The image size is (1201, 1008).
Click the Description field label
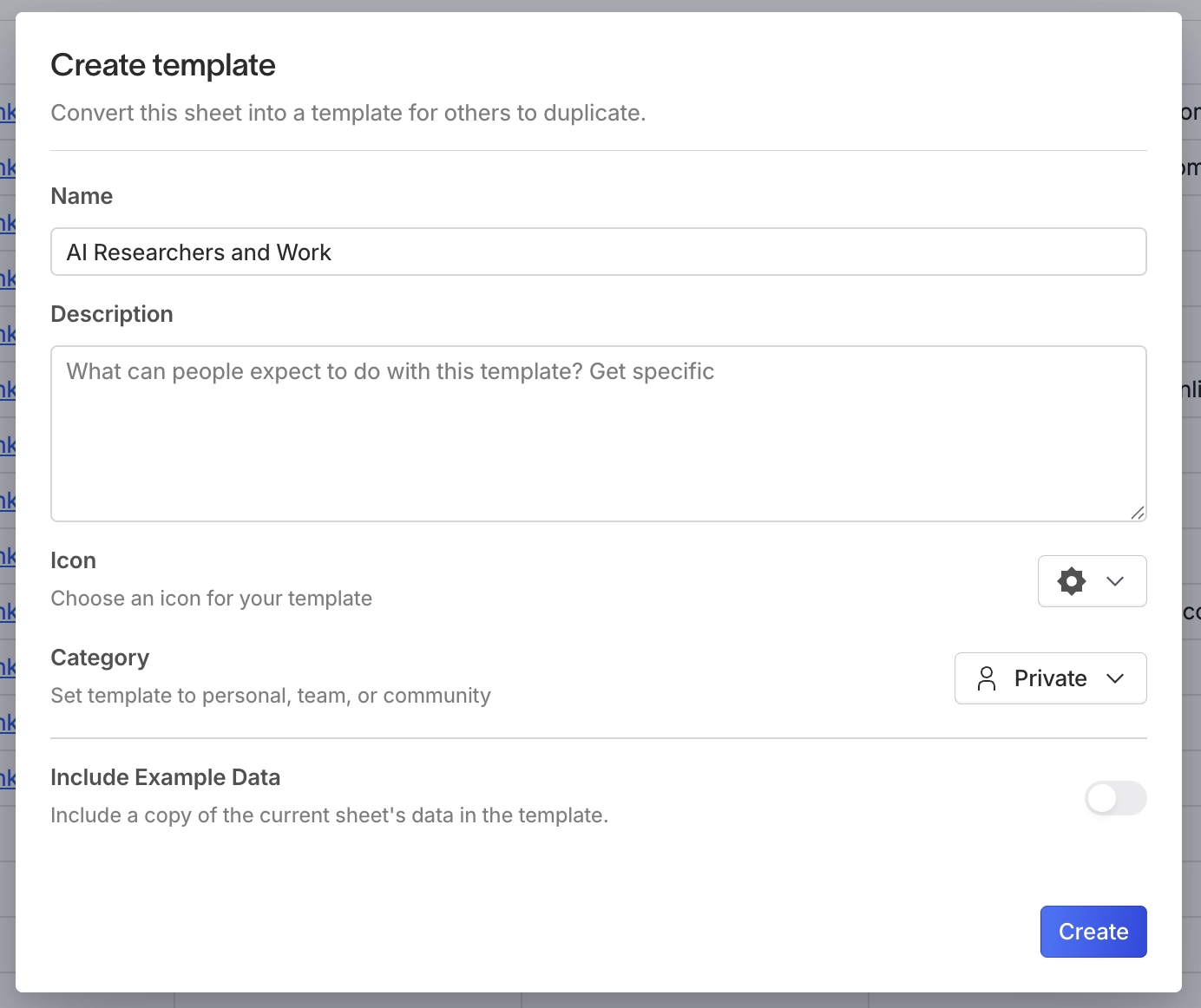click(x=112, y=314)
